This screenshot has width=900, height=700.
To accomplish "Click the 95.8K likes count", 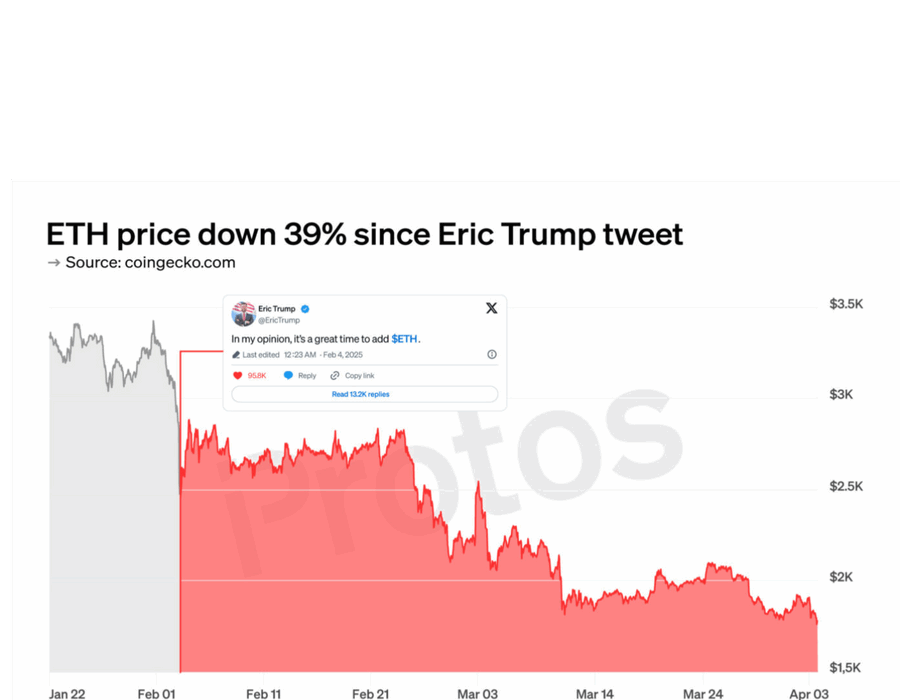I will coord(257,375).
